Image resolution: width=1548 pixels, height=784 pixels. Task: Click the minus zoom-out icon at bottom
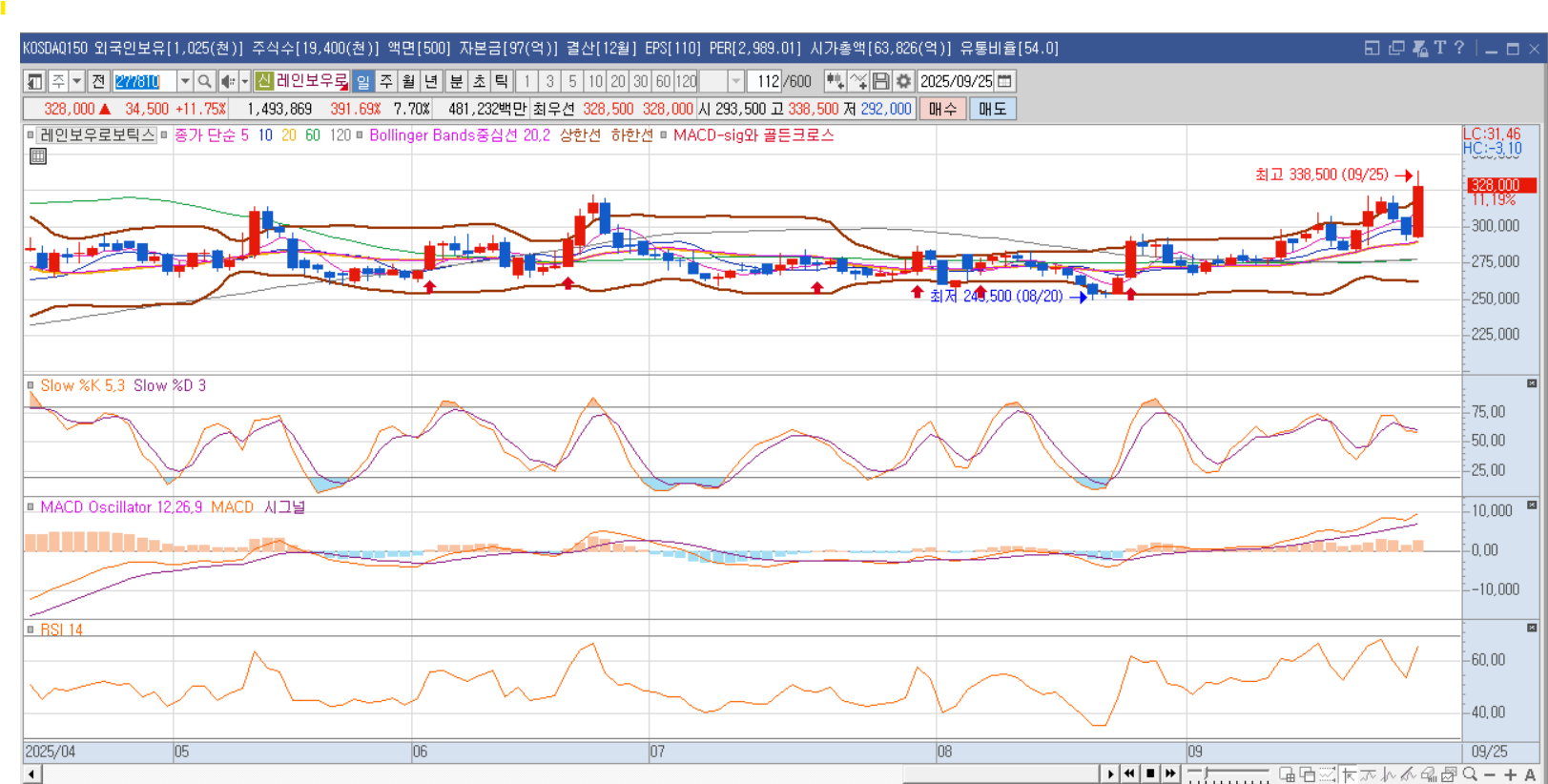coord(1490,774)
